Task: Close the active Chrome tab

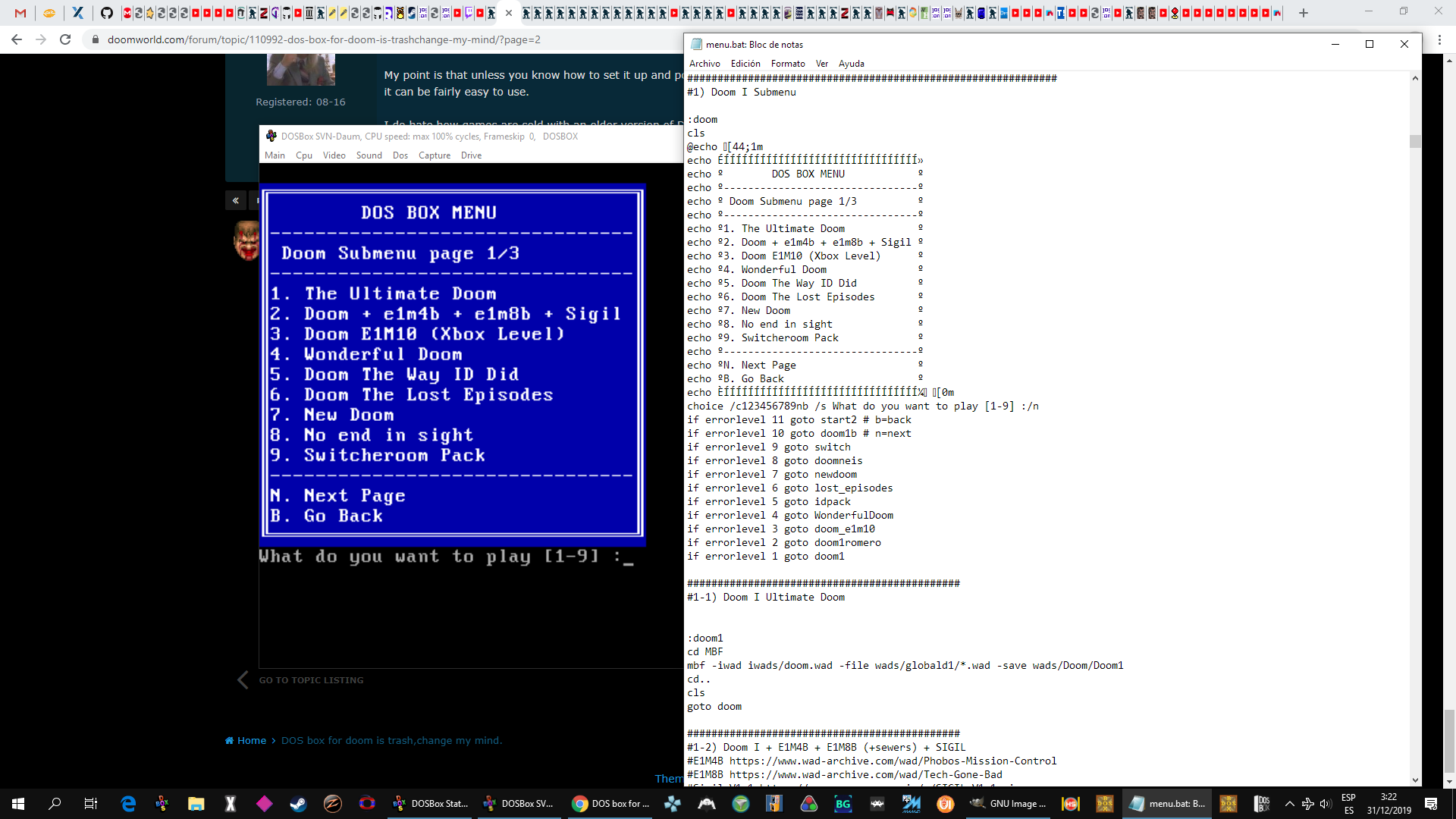Action: coord(509,13)
